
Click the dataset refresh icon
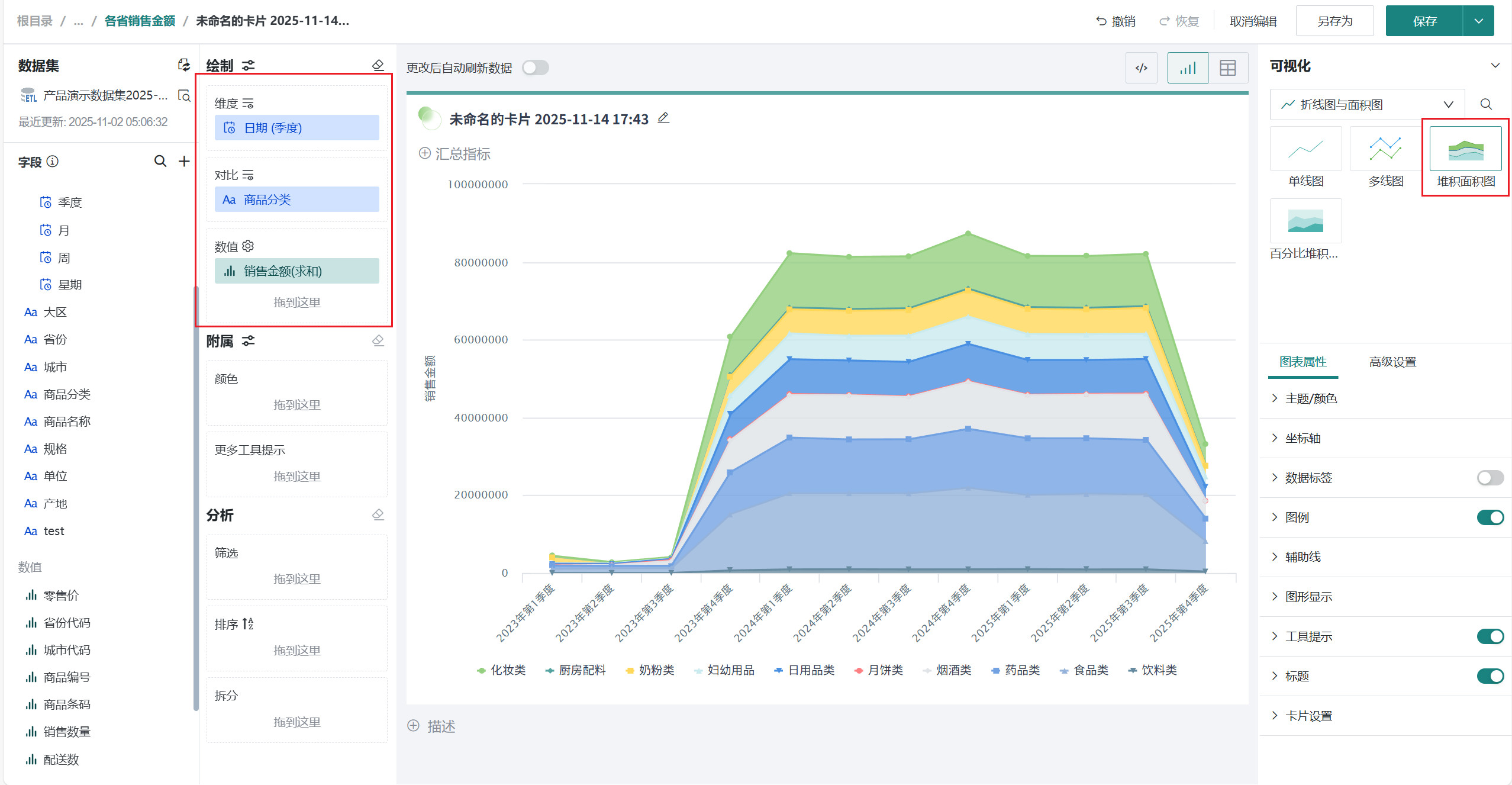(184, 65)
